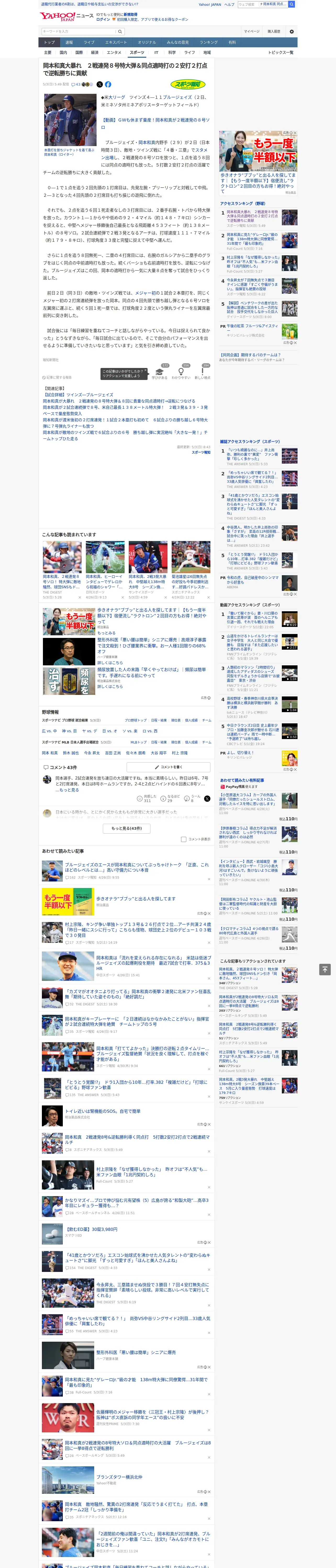This screenshot has width=336, height=1568.
Task: Share the article on X
Action: [x=99, y=85]
